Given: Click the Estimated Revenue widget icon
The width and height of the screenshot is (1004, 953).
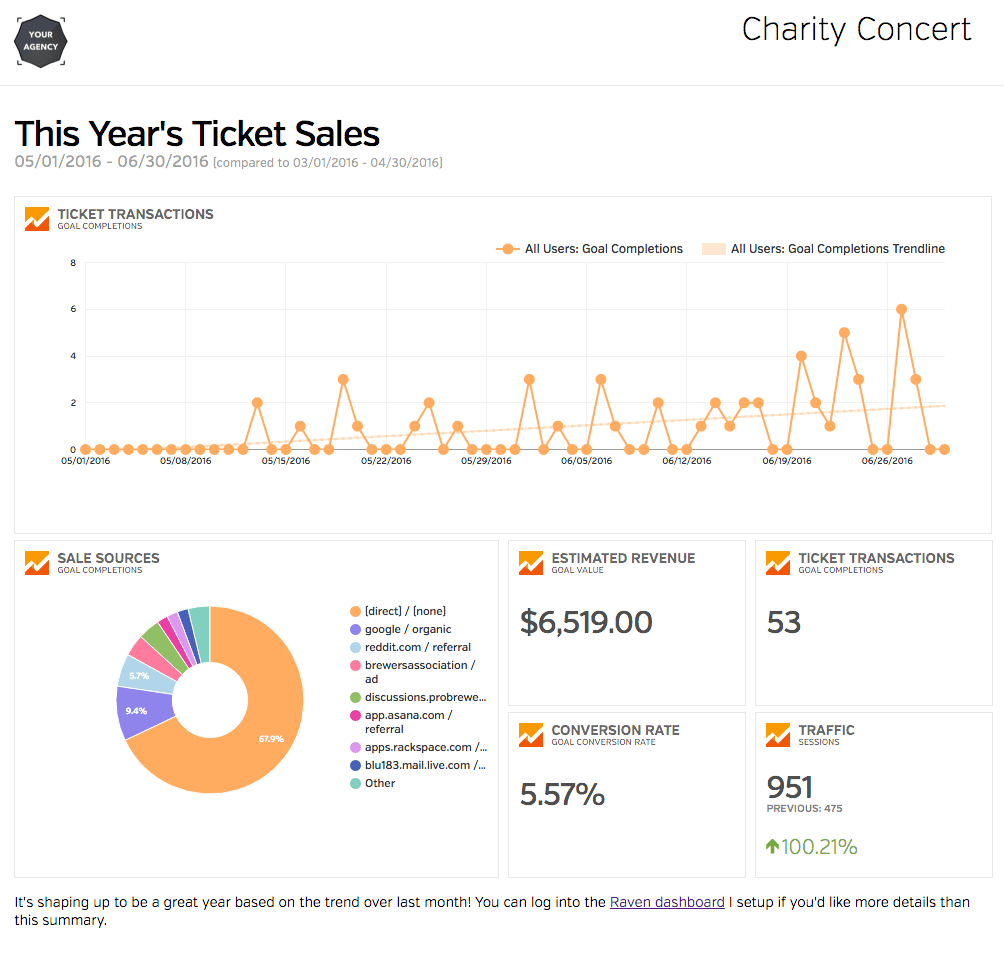Looking at the screenshot, I should (531, 563).
